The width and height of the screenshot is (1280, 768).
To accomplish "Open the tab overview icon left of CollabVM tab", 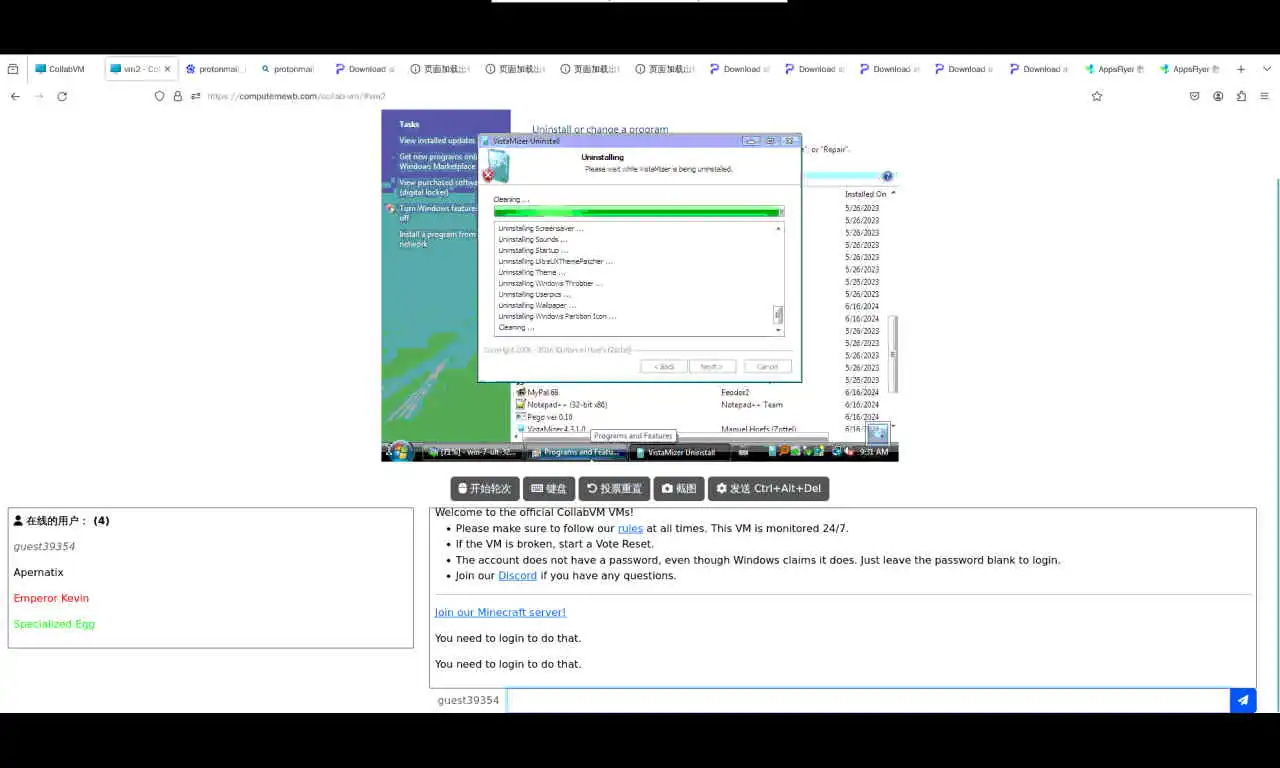I will point(13,69).
